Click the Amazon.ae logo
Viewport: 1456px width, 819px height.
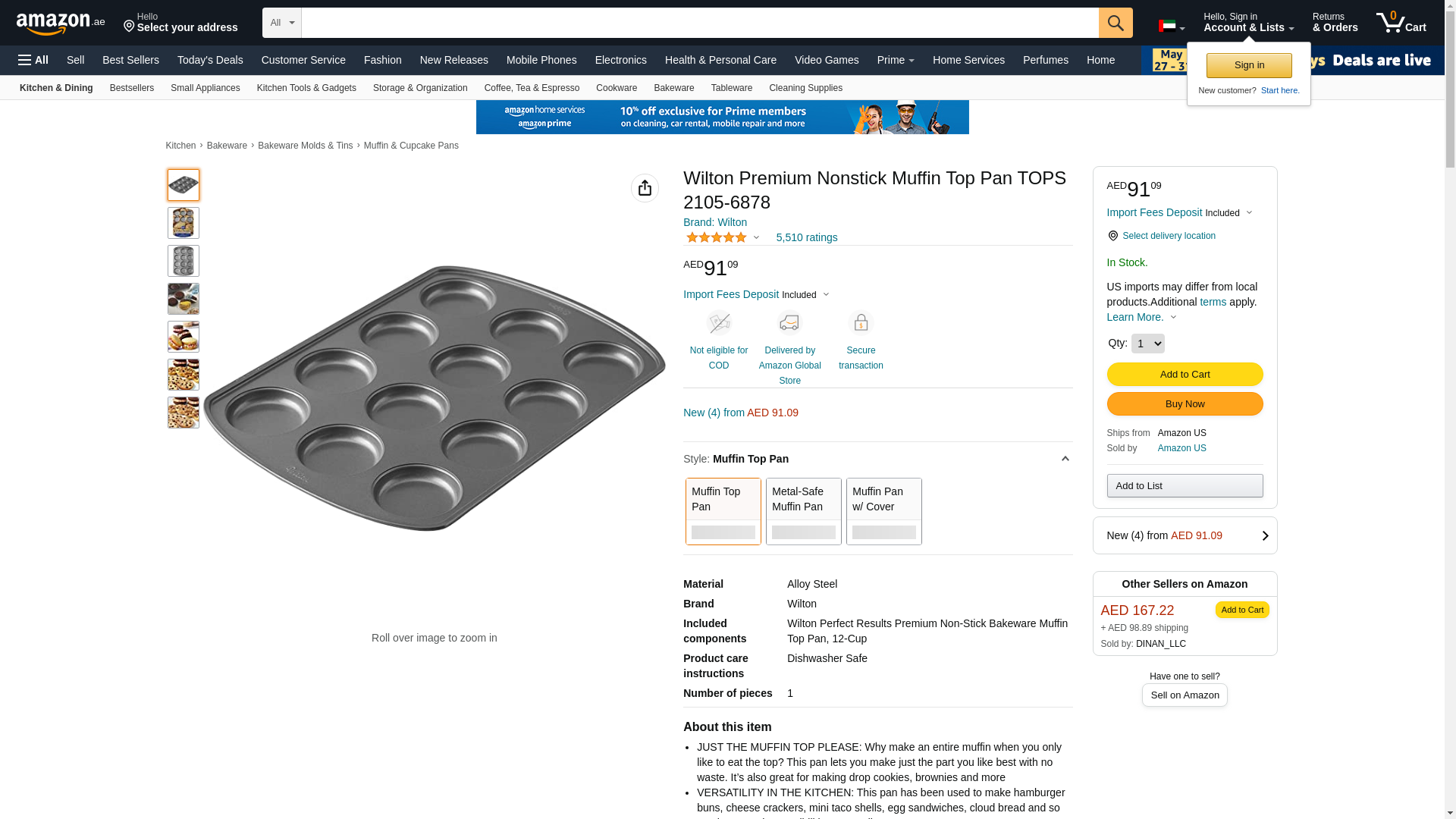click(x=61, y=24)
